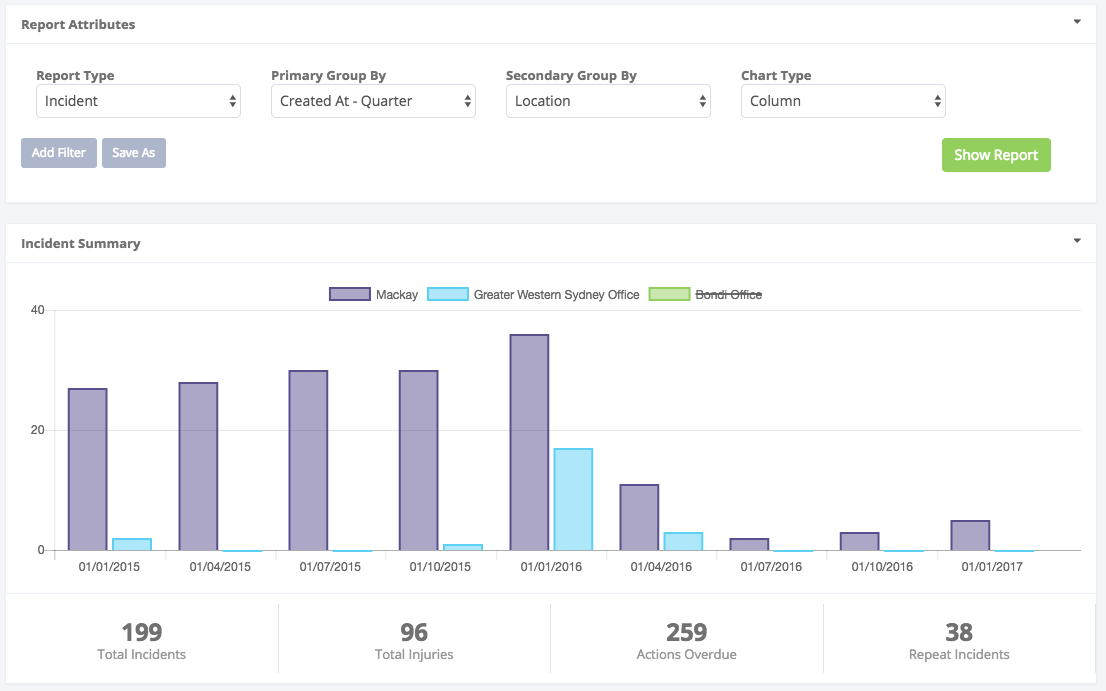Click the Mackay bar for 01/04/2016
Viewport: 1106px width, 691px height.
click(639, 518)
